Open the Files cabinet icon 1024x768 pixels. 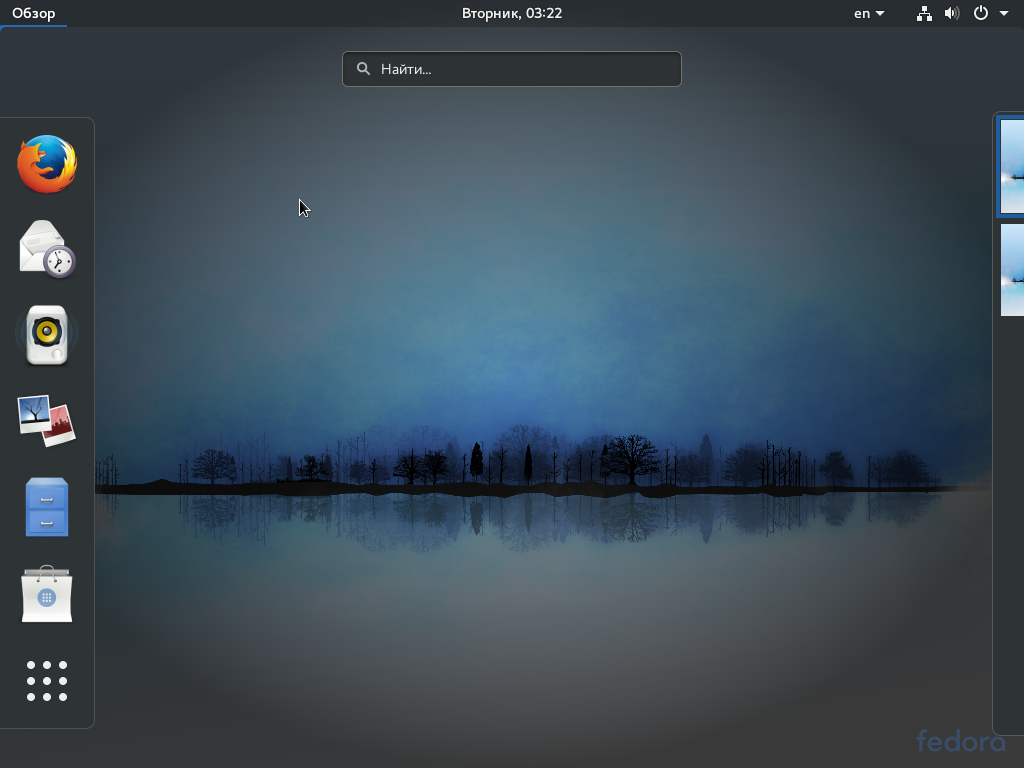click(x=47, y=507)
